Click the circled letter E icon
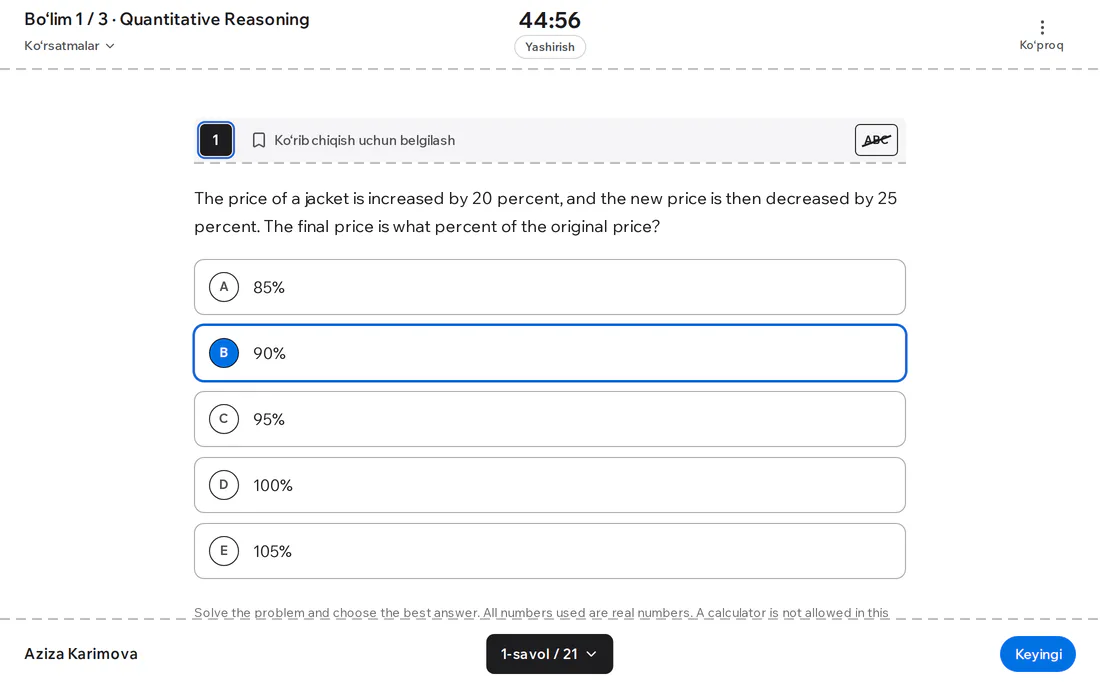 (224, 551)
